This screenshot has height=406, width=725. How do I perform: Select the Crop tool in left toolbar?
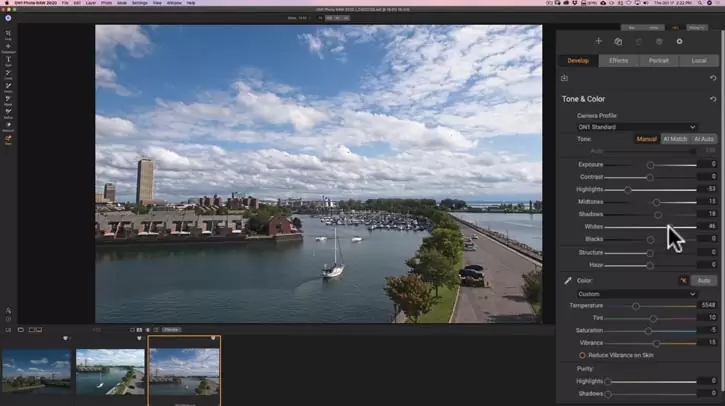(x=8, y=34)
